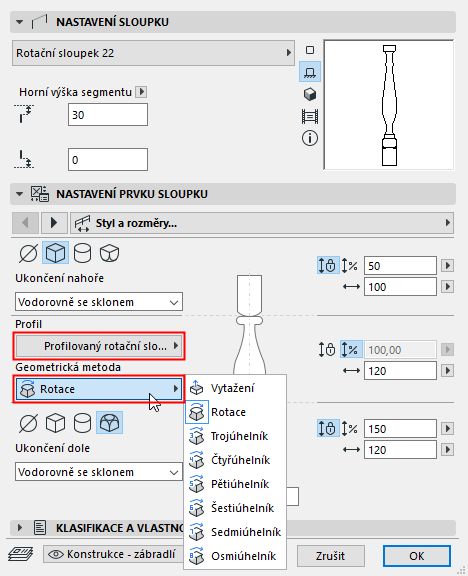Toggle fixed height lock beside 150
Viewport: 468px width, 576px height.
pos(328,429)
